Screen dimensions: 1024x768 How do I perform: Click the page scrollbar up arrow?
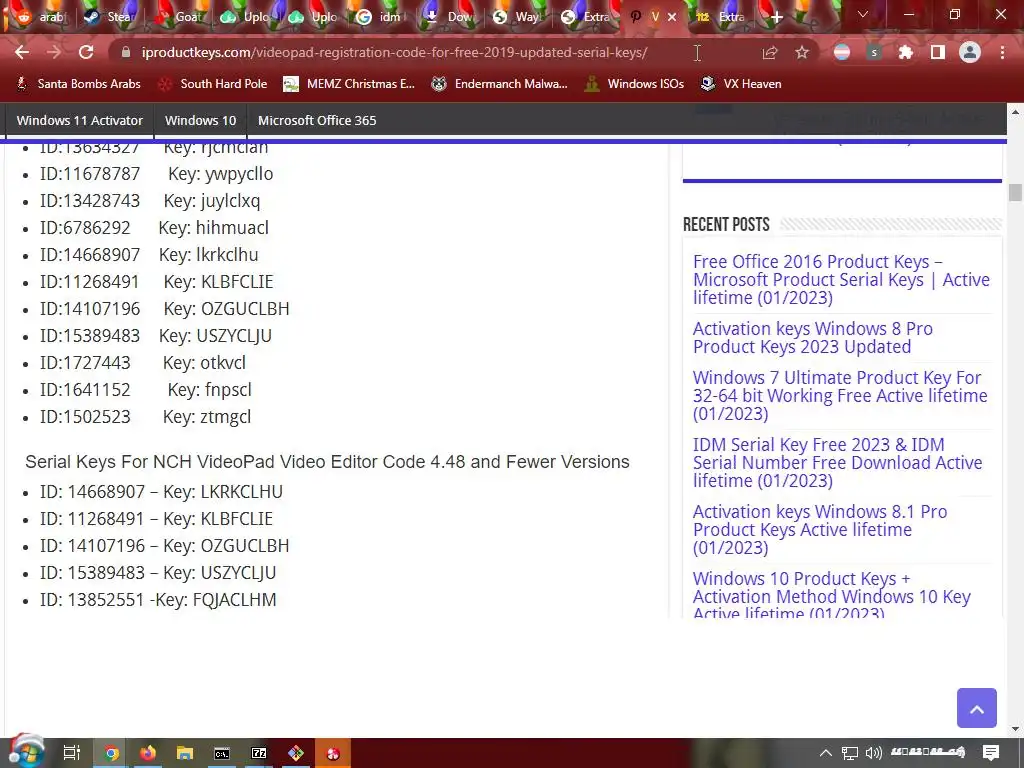coord(1015,112)
